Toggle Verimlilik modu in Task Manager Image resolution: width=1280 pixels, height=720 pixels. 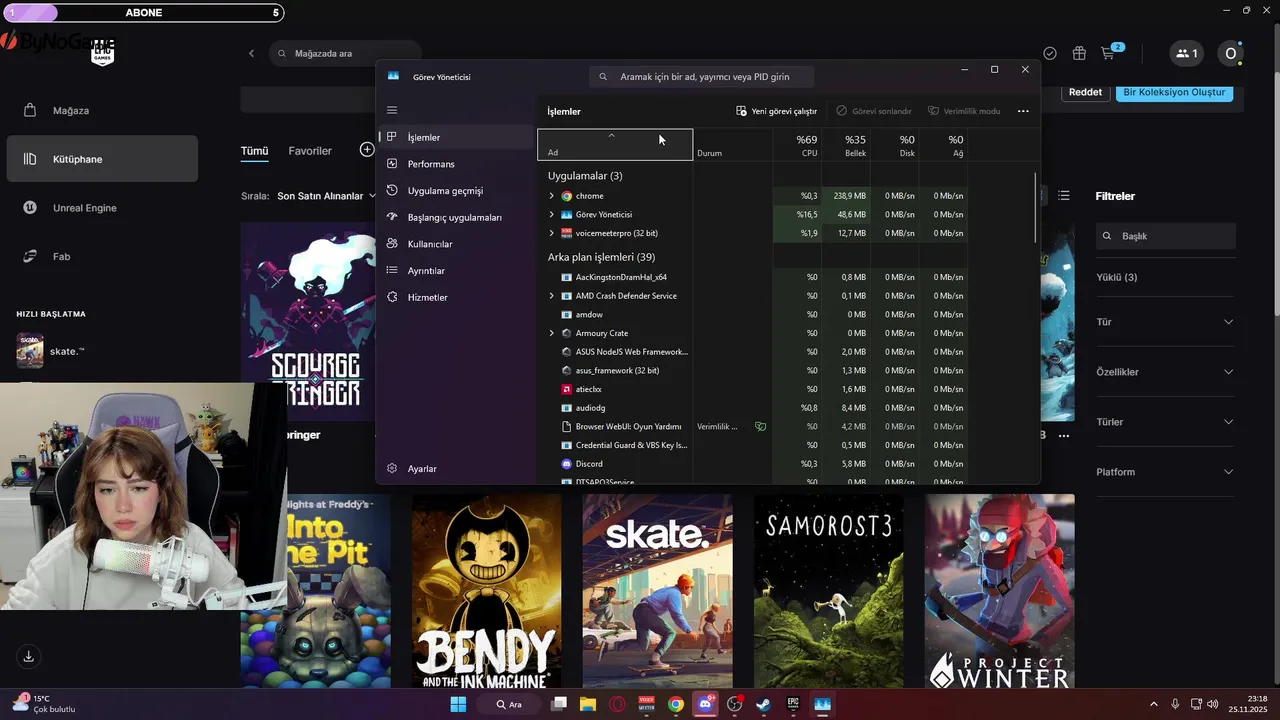pos(964,111)
